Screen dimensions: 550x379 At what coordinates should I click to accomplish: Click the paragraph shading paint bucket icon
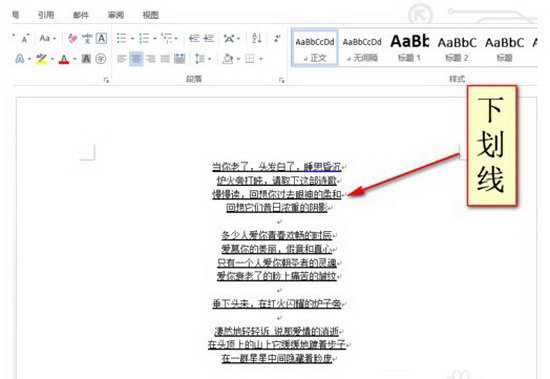228,59
